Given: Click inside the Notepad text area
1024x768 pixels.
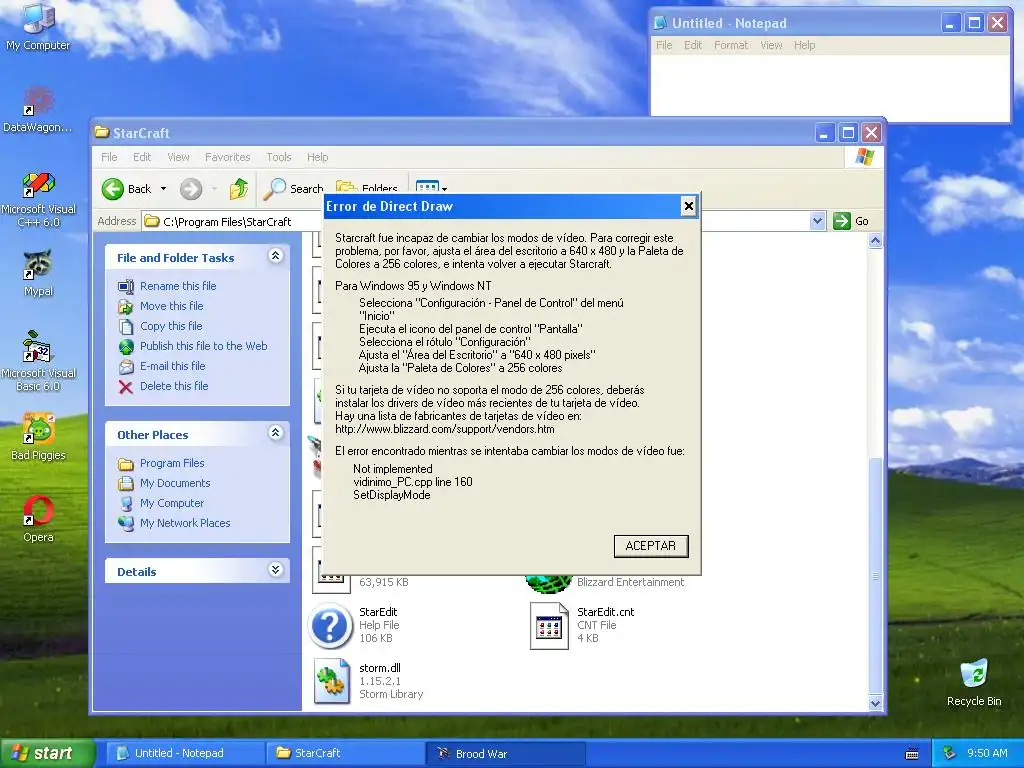Looking at the screenshot, I should [x=829, y=85].
